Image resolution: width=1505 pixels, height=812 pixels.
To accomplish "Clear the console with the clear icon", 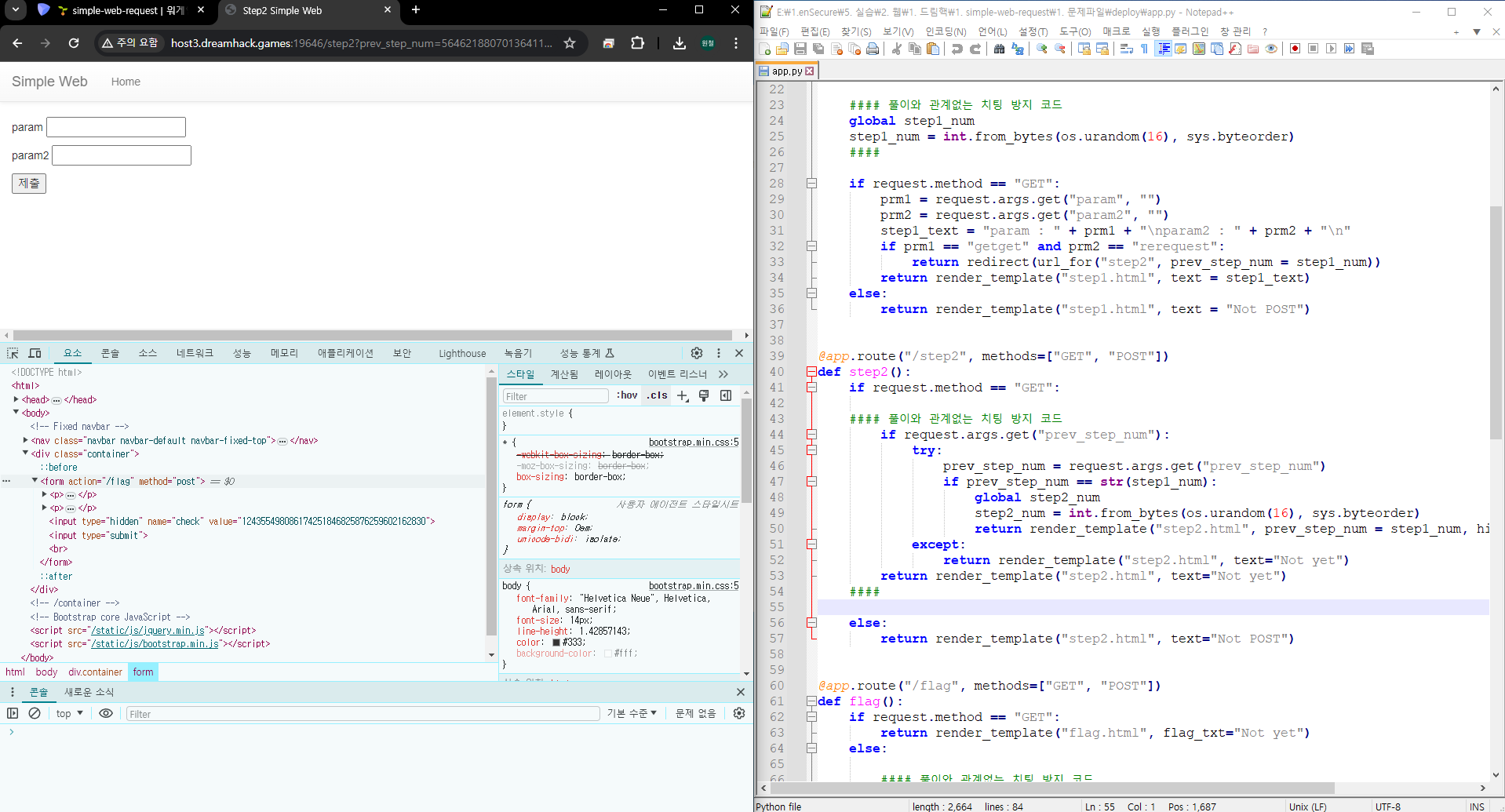I will point(35,713).
